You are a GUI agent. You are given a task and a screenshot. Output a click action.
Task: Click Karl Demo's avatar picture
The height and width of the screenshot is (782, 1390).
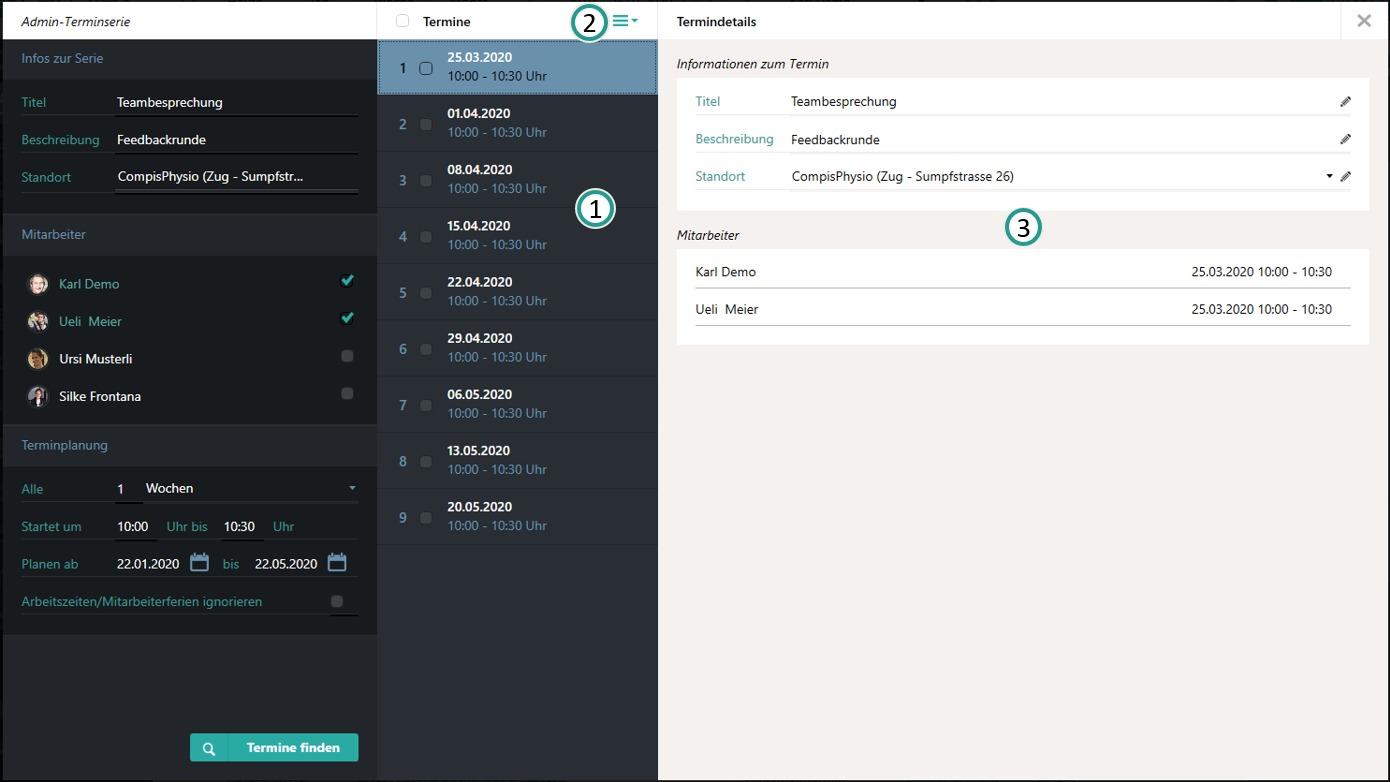coord(38,284)
